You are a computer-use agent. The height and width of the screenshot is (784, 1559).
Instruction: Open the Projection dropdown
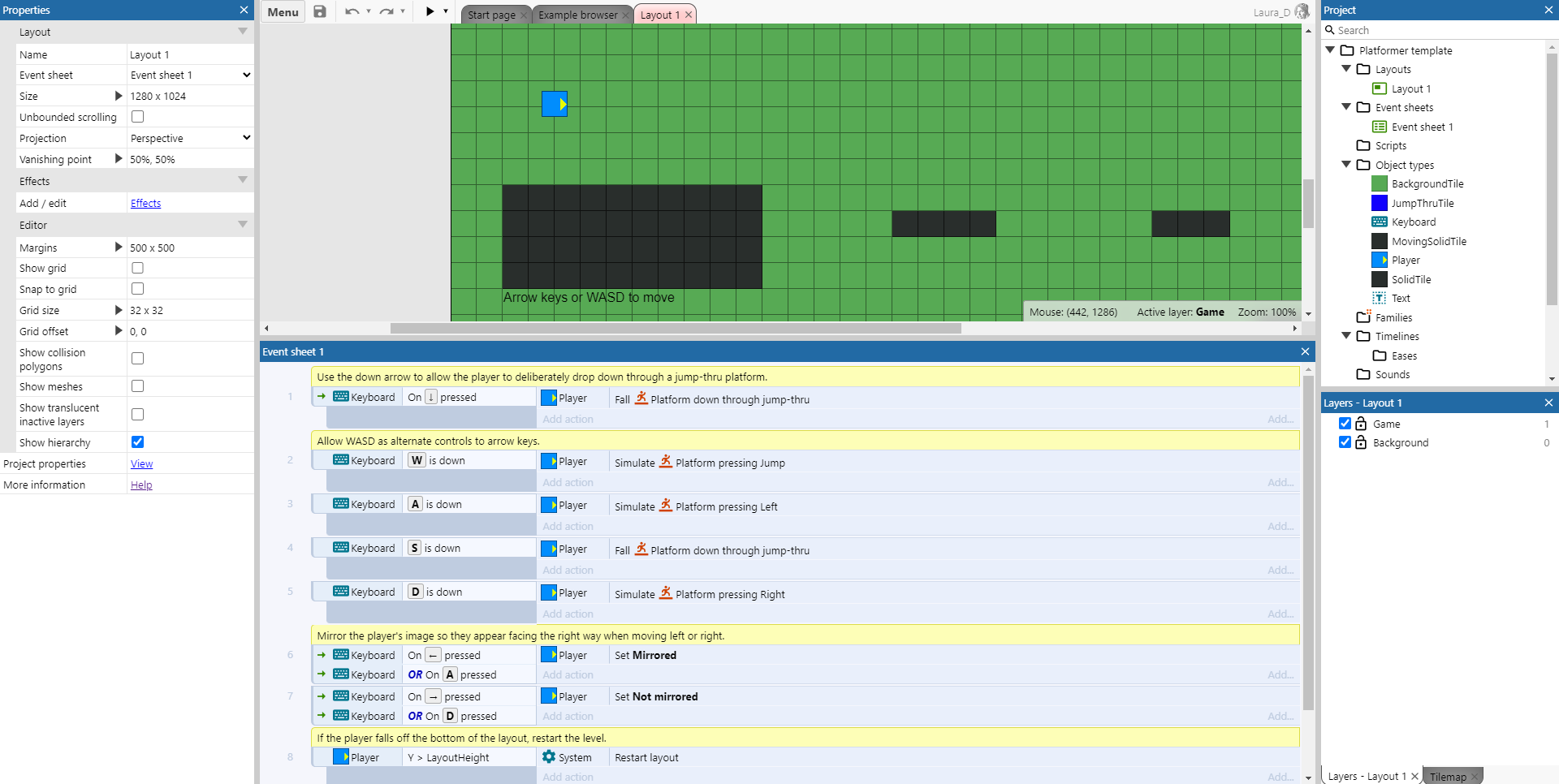tap(190, 138)
